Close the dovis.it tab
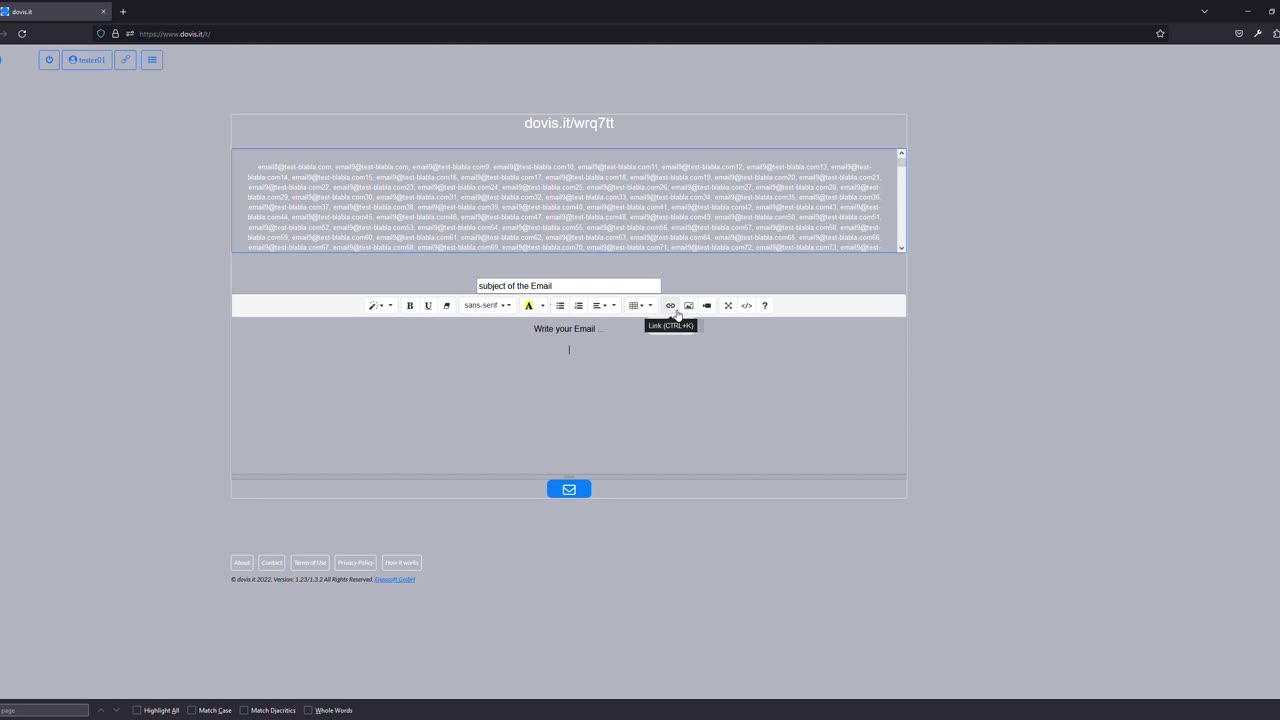 103,12
